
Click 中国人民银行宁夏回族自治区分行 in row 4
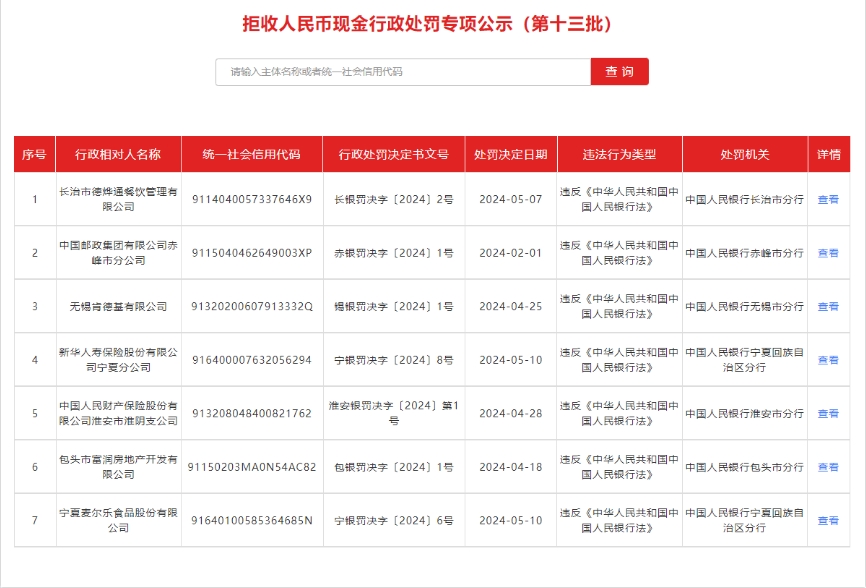tap(744, 360)
